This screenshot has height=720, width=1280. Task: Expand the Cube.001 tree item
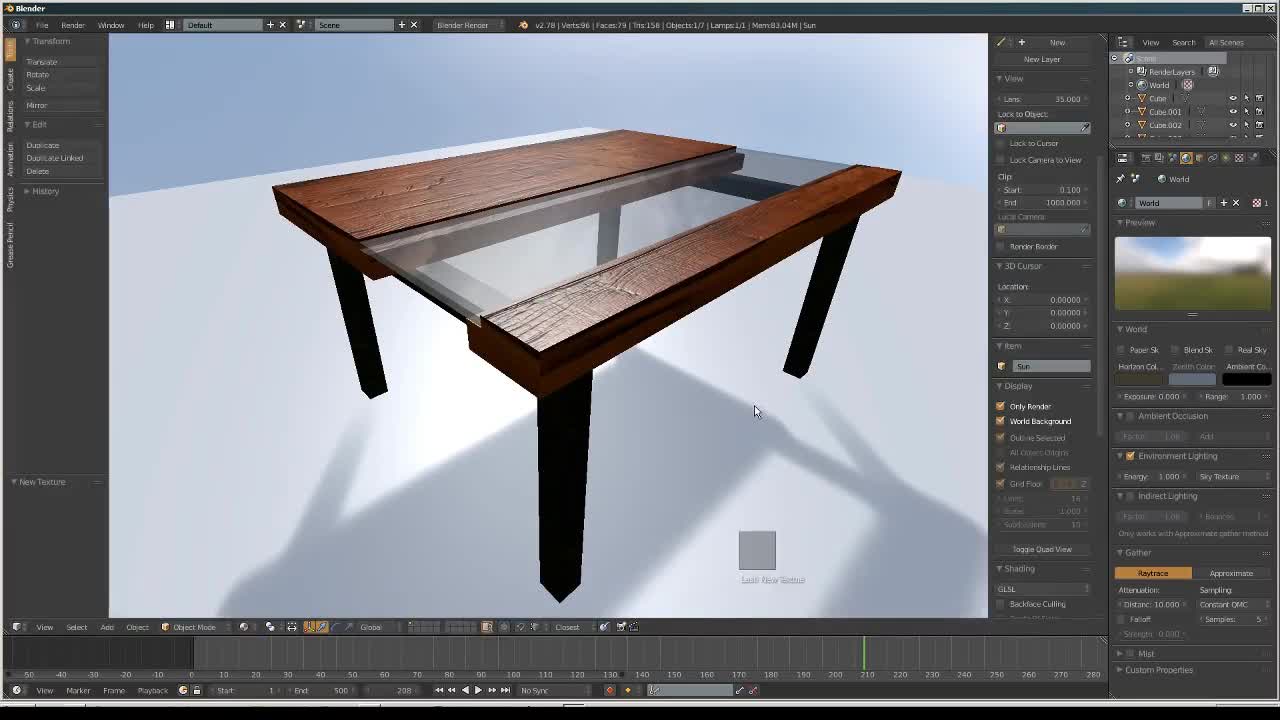(1129, 112)
